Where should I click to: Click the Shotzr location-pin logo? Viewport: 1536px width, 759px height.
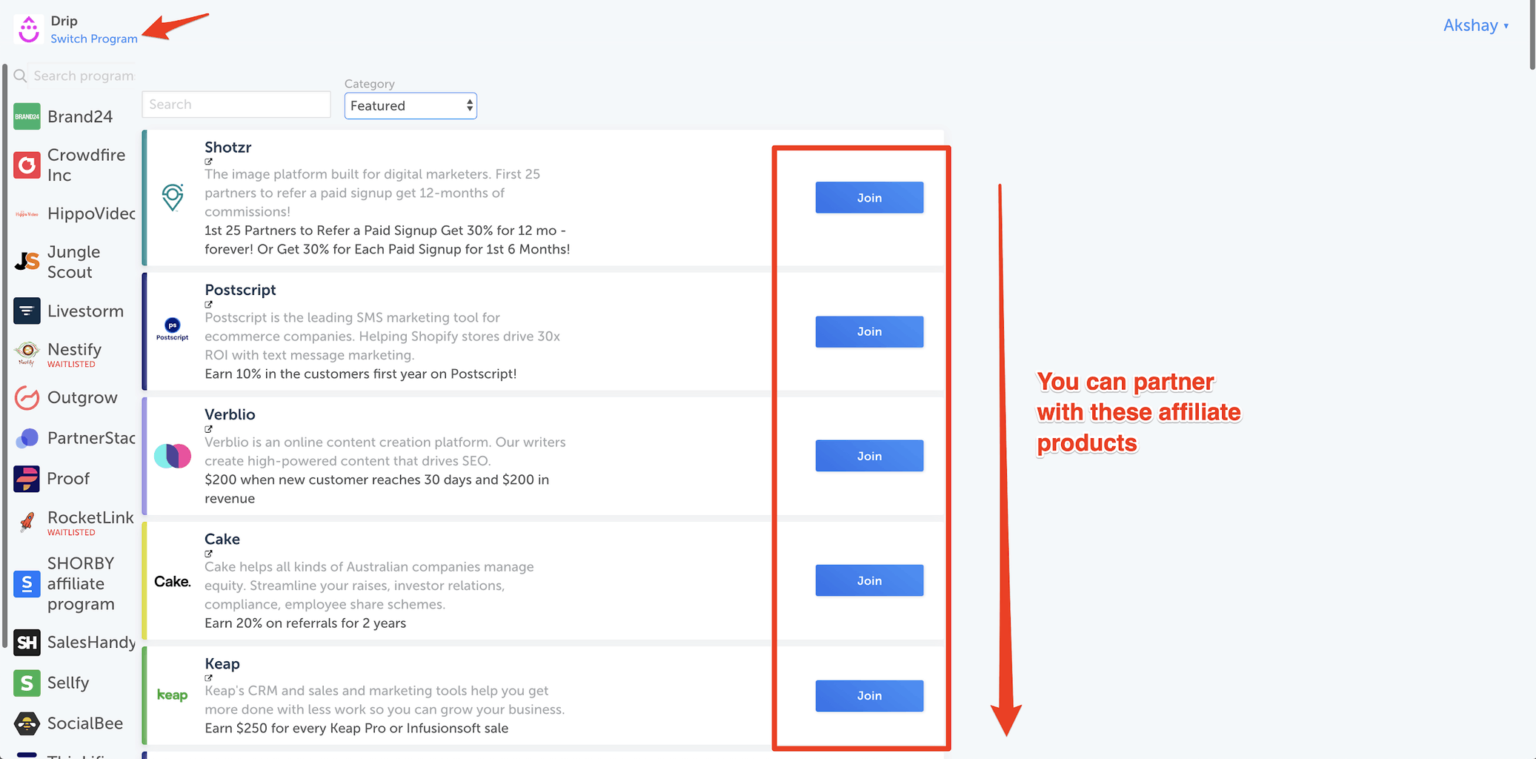click(173, 198)
